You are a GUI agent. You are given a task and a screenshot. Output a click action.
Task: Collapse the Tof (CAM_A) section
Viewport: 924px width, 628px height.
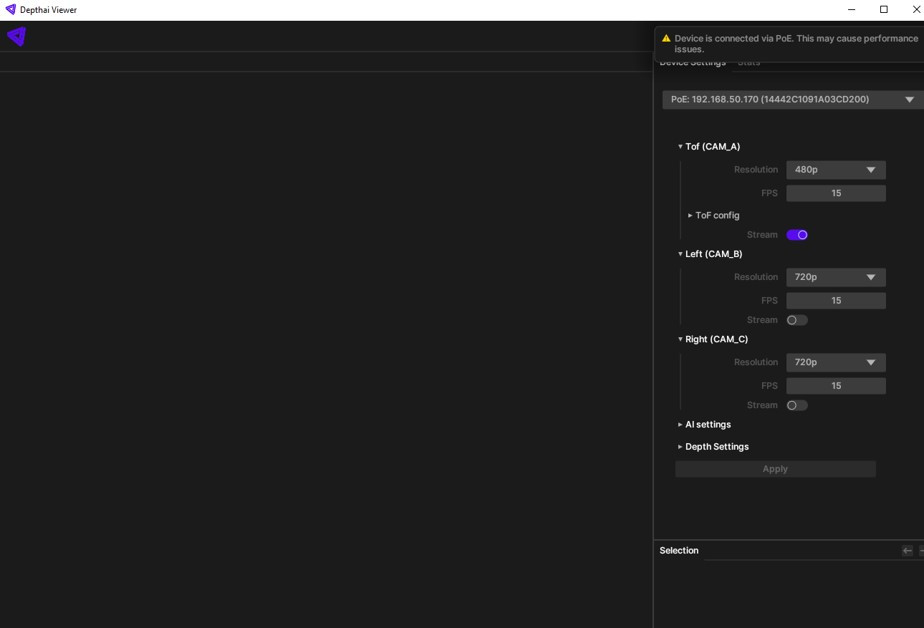[x=711, y=147]
